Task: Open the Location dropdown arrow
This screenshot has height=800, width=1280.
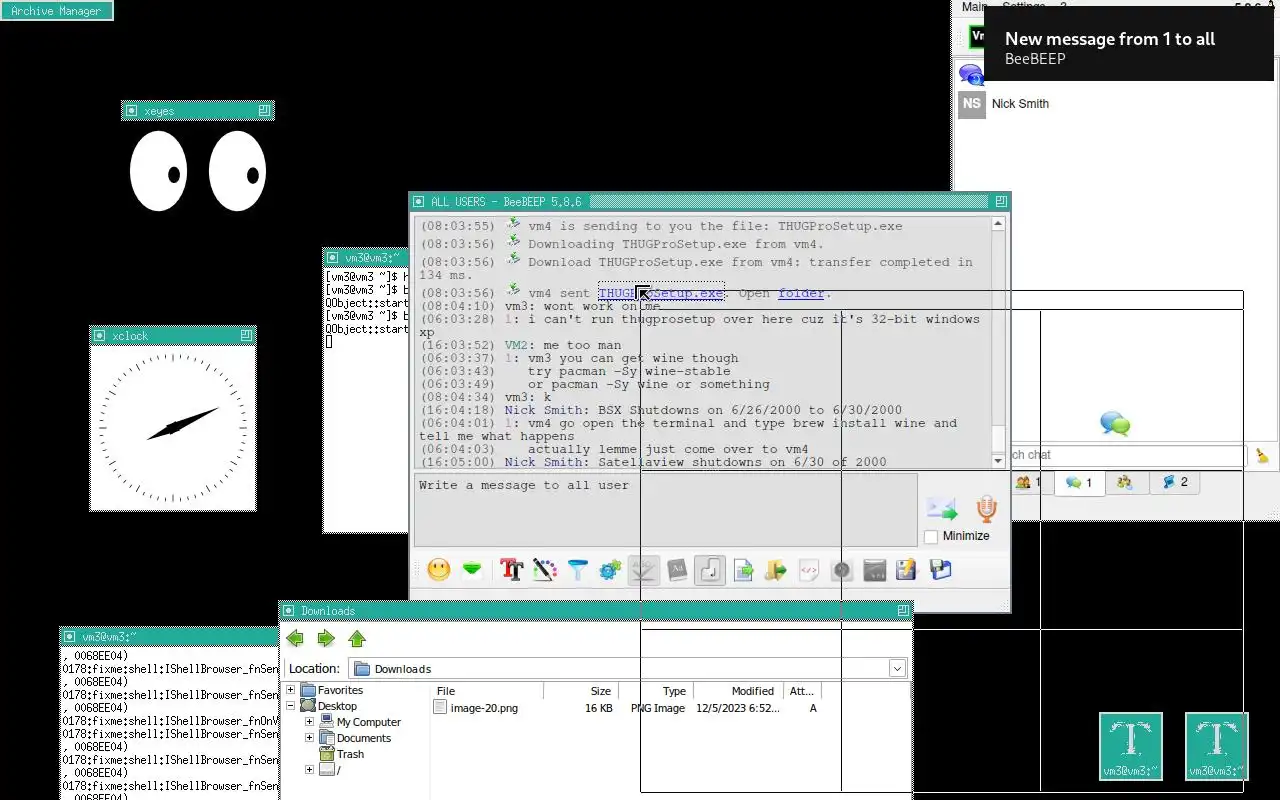Action: tap(897, 669)
